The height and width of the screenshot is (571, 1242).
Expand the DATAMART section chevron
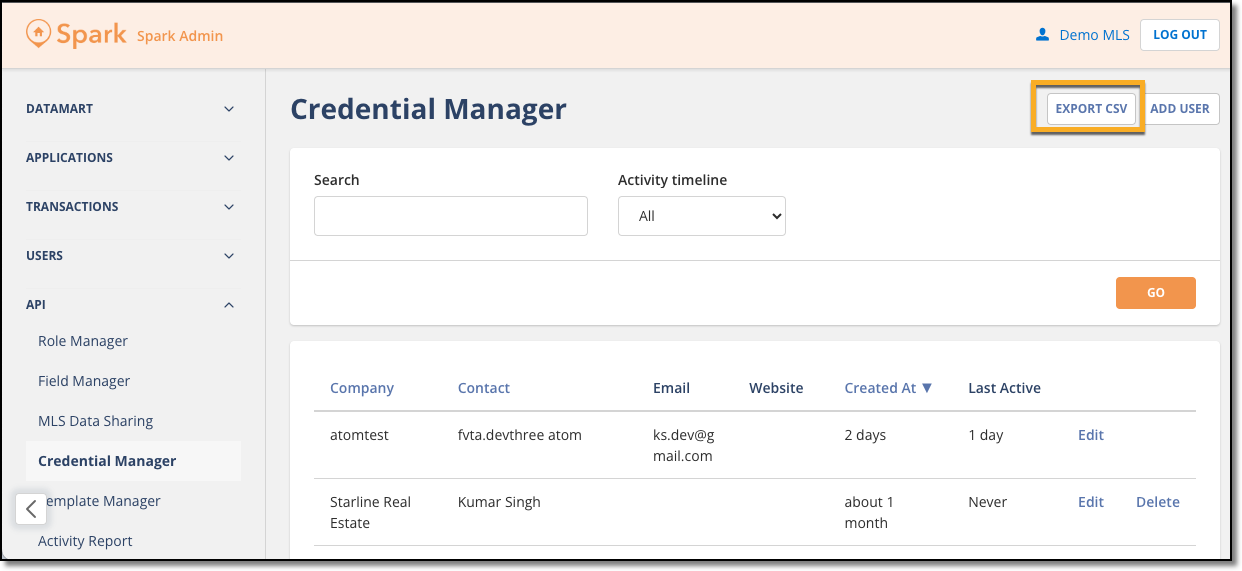(x=229, y=109)
